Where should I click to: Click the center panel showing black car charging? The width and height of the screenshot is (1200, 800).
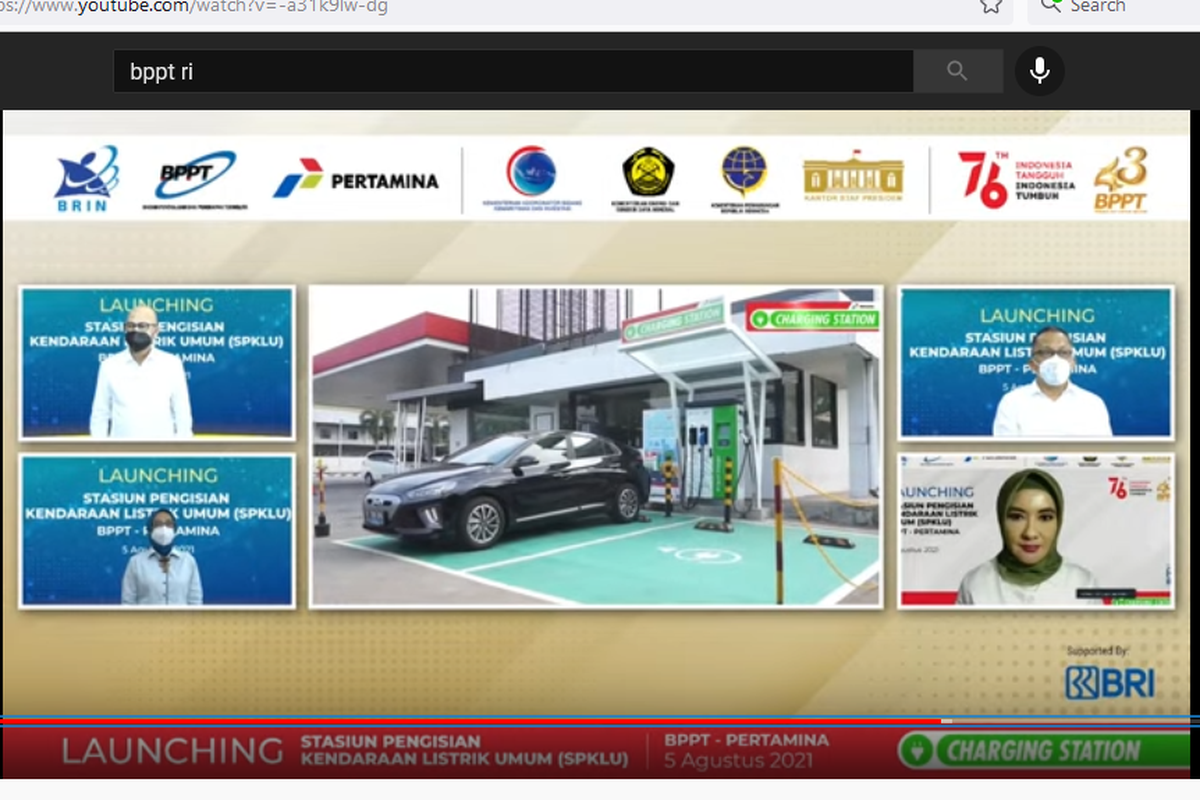coord(595,446)
